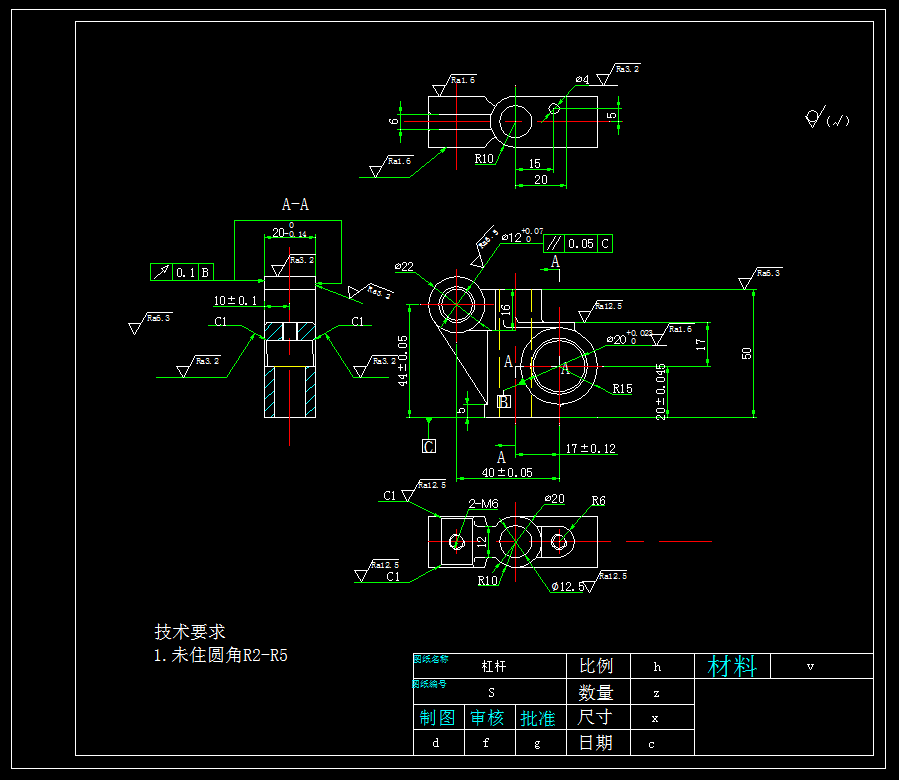Viewport: 899px width, 780px height.
Task: Select the "10±0.1" dimension text
Action: [x=235, y=301]
